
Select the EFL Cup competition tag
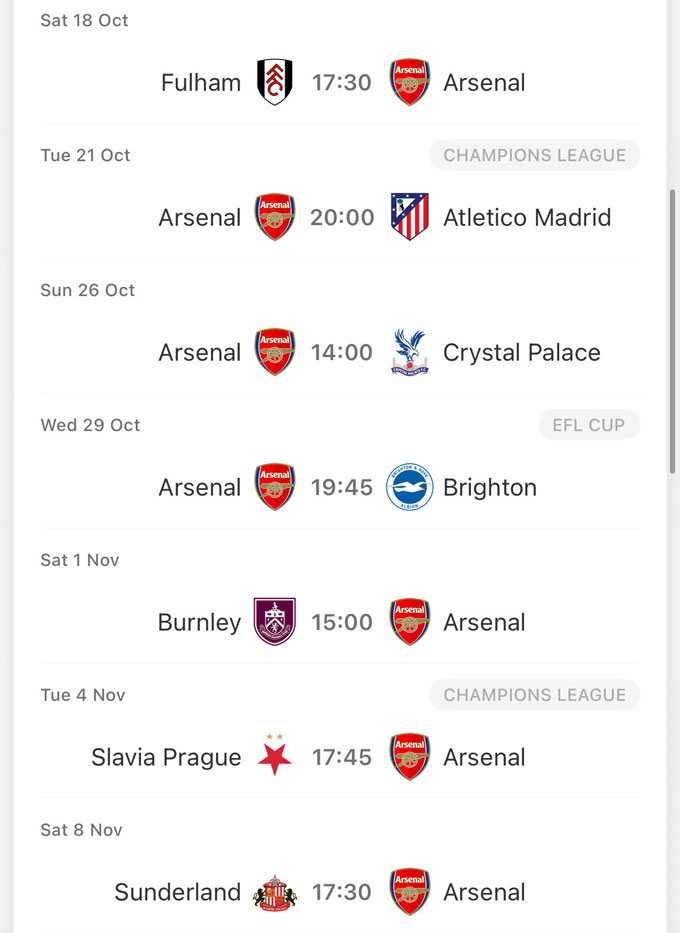(588, 425)
